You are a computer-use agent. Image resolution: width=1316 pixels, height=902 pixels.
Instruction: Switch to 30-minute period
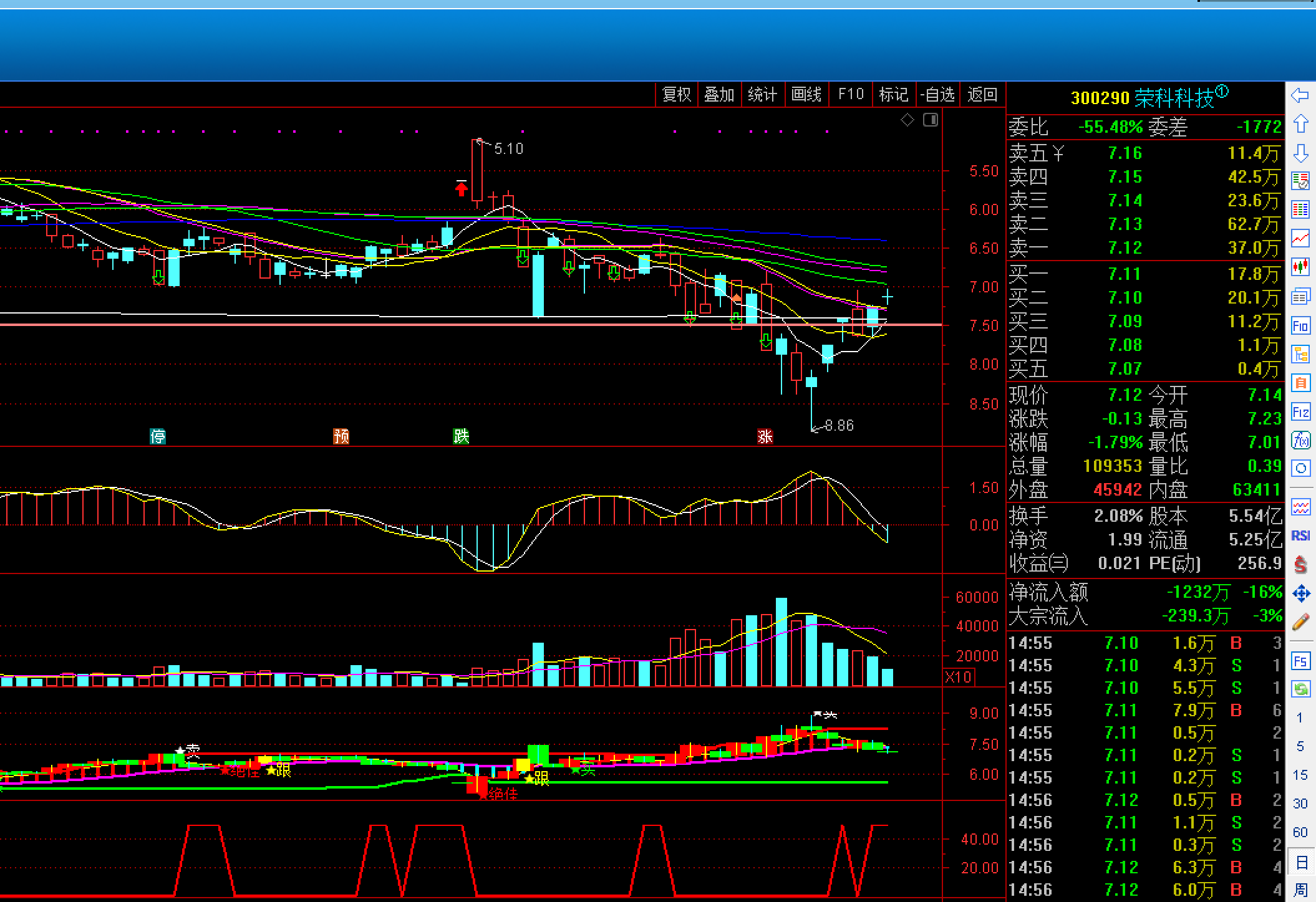point(1300,804)
